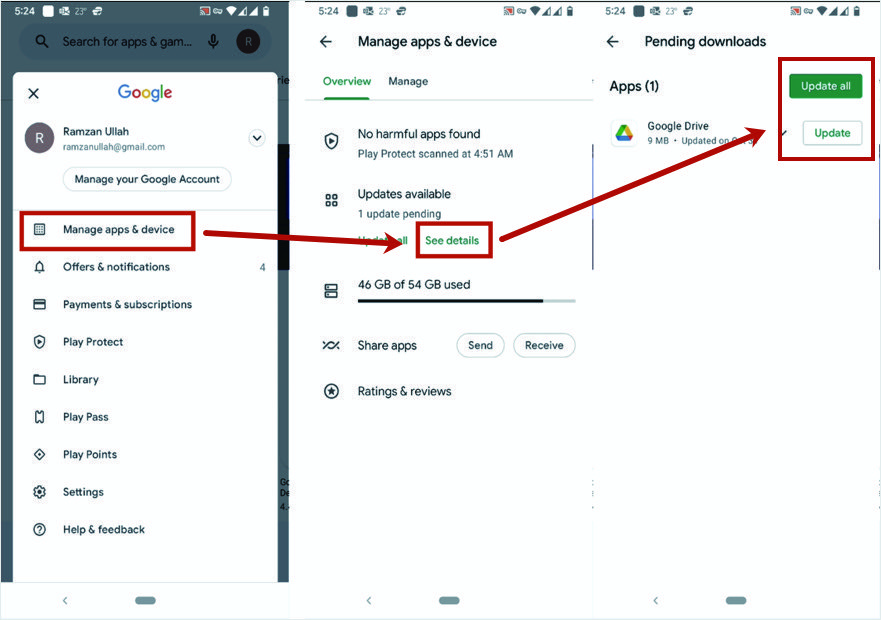Tap the Offers bell icon

point(39,267)
